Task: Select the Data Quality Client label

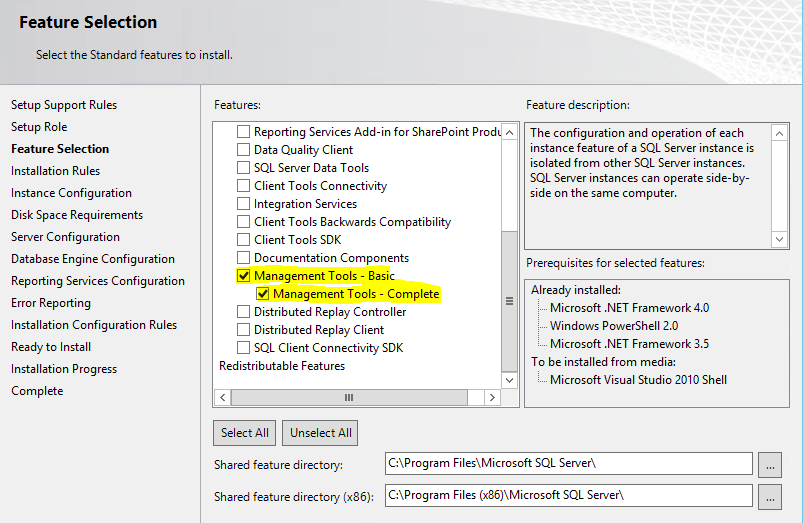Action: click(303, 150)
